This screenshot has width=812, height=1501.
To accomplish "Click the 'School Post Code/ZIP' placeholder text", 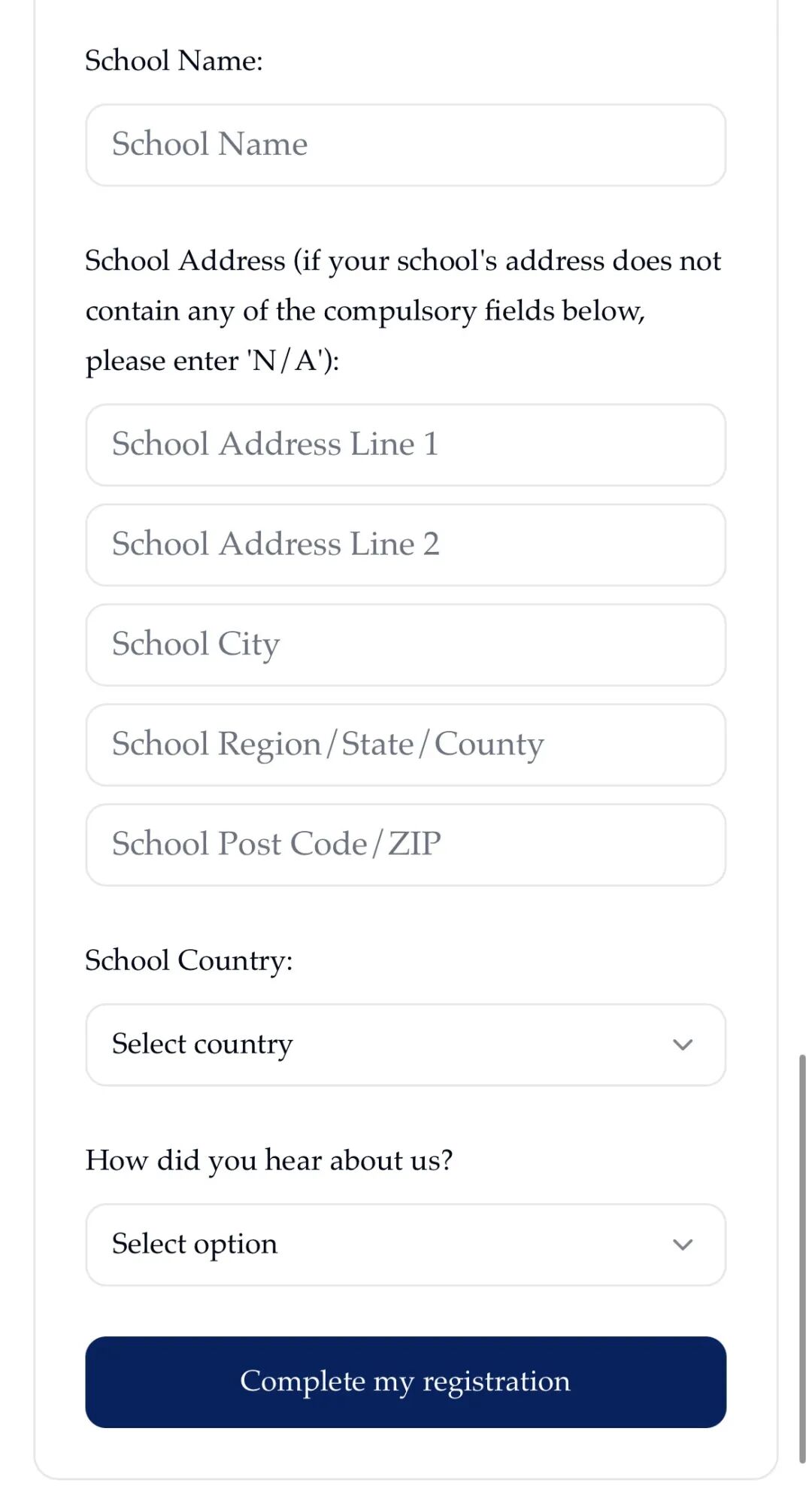I will point(276,844).
